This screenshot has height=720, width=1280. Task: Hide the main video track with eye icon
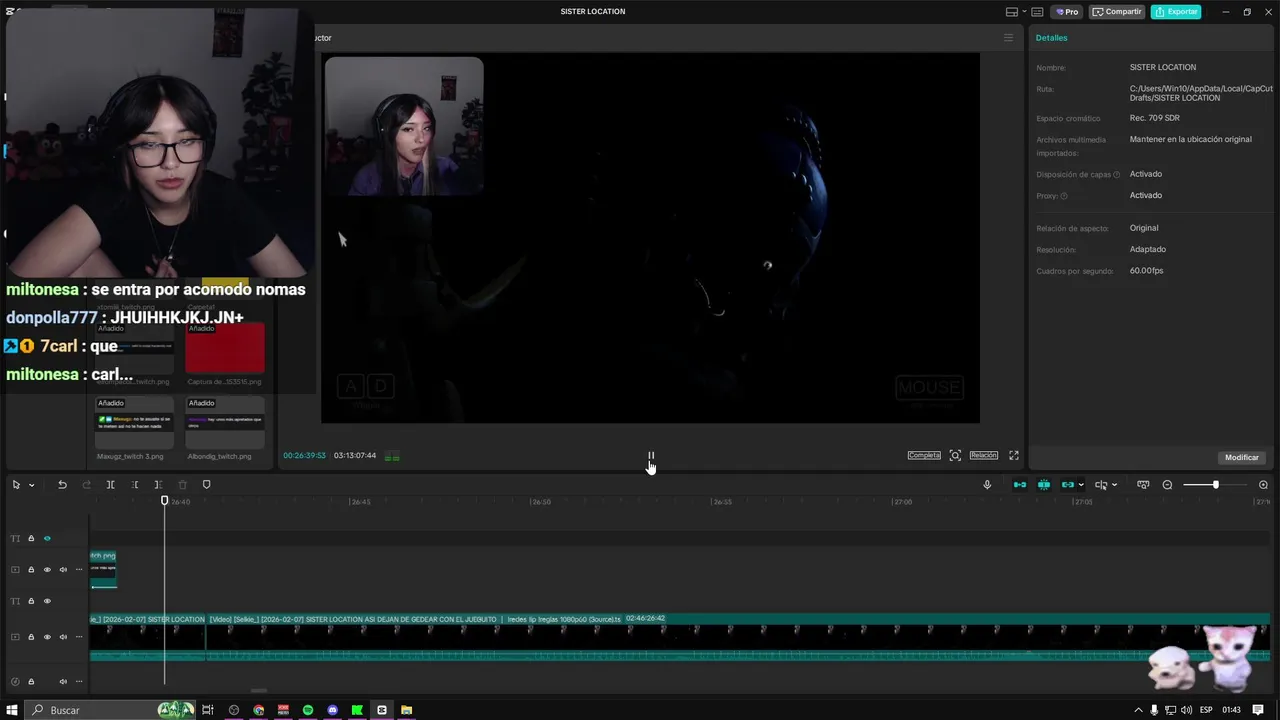[x=47, y=637]
